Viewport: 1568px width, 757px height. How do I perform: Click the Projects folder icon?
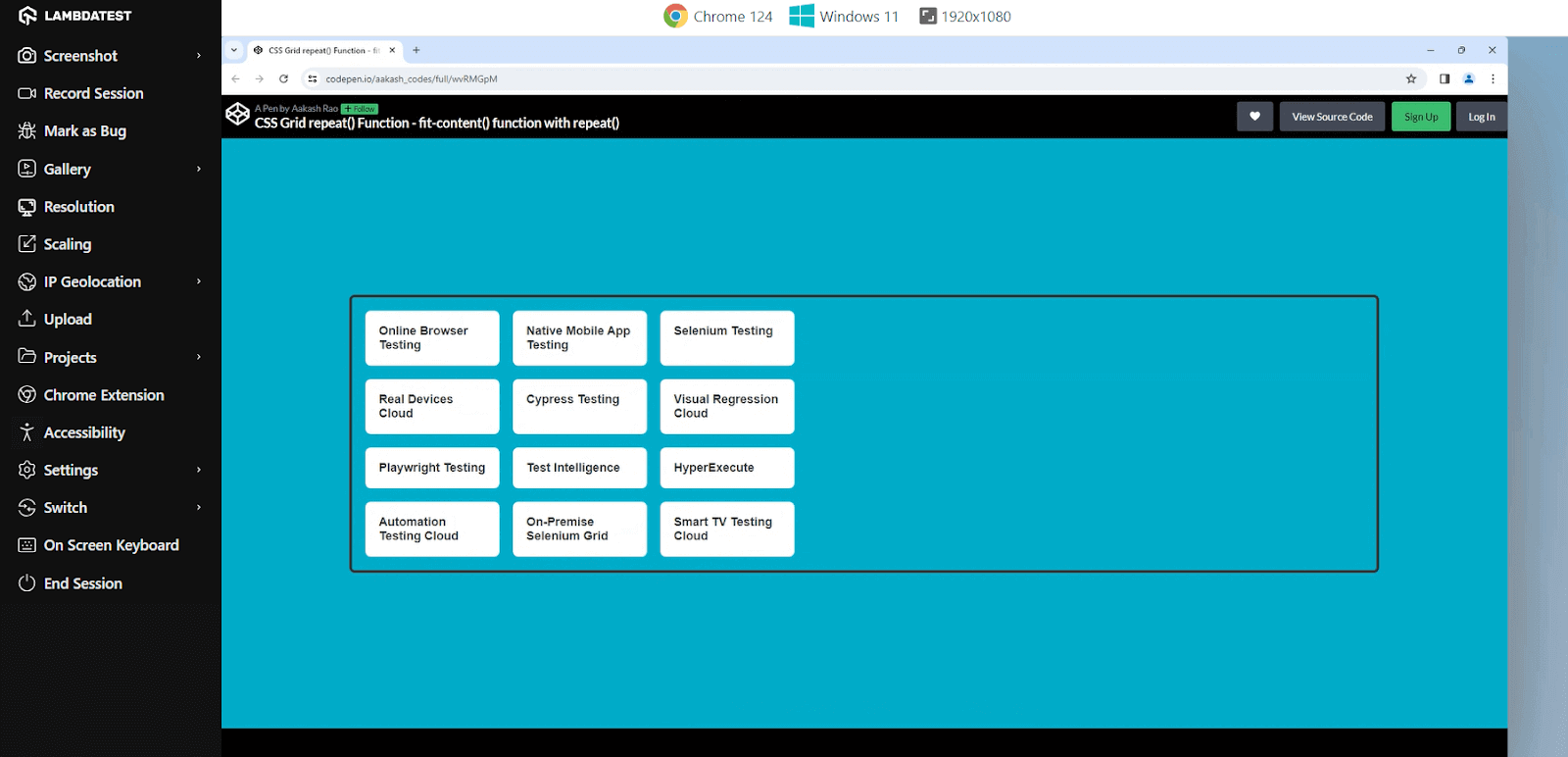27,356
